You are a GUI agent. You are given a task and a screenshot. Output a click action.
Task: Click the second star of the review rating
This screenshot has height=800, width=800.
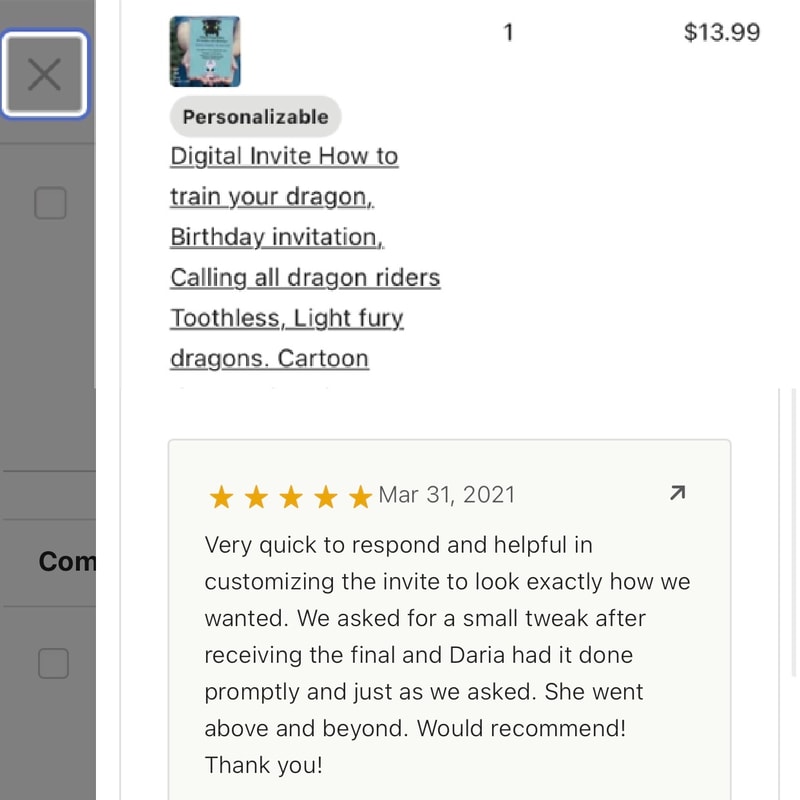click(x=256, y=497)
